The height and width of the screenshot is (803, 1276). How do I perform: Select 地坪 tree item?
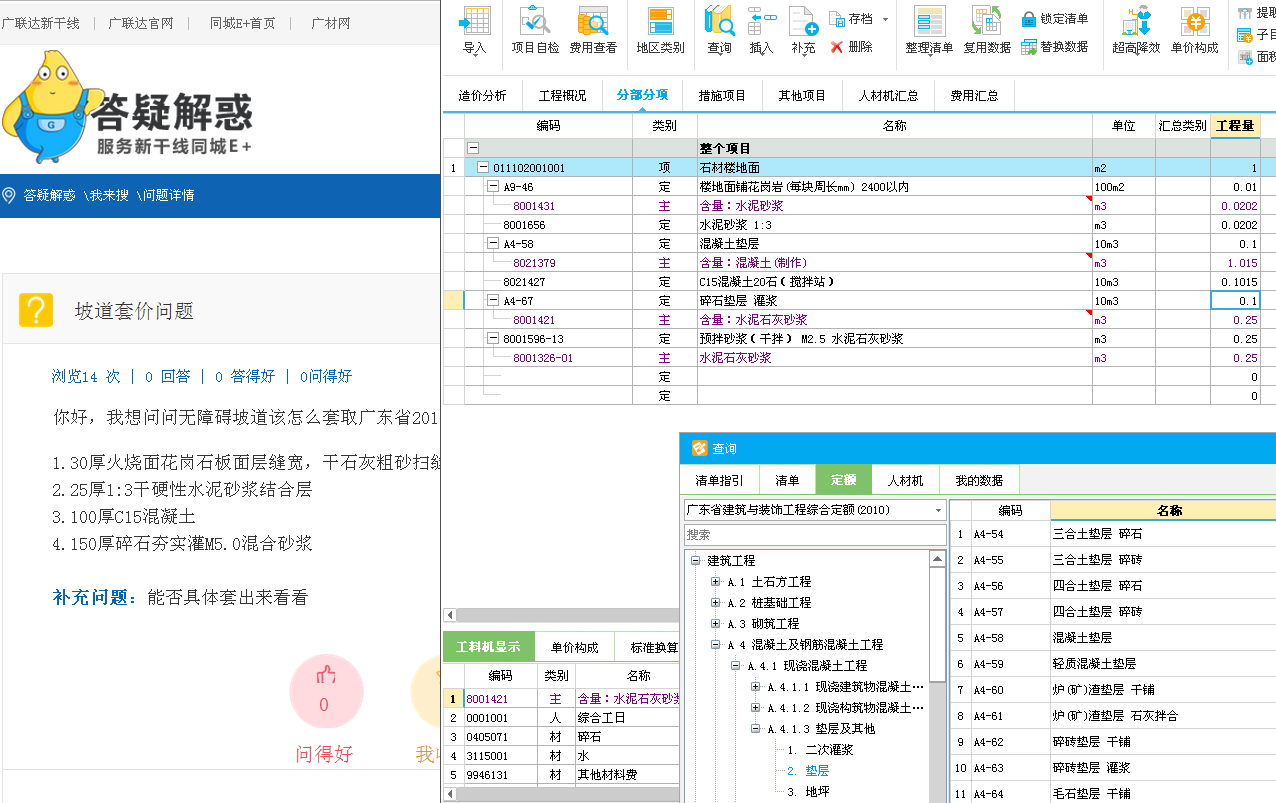817,792
